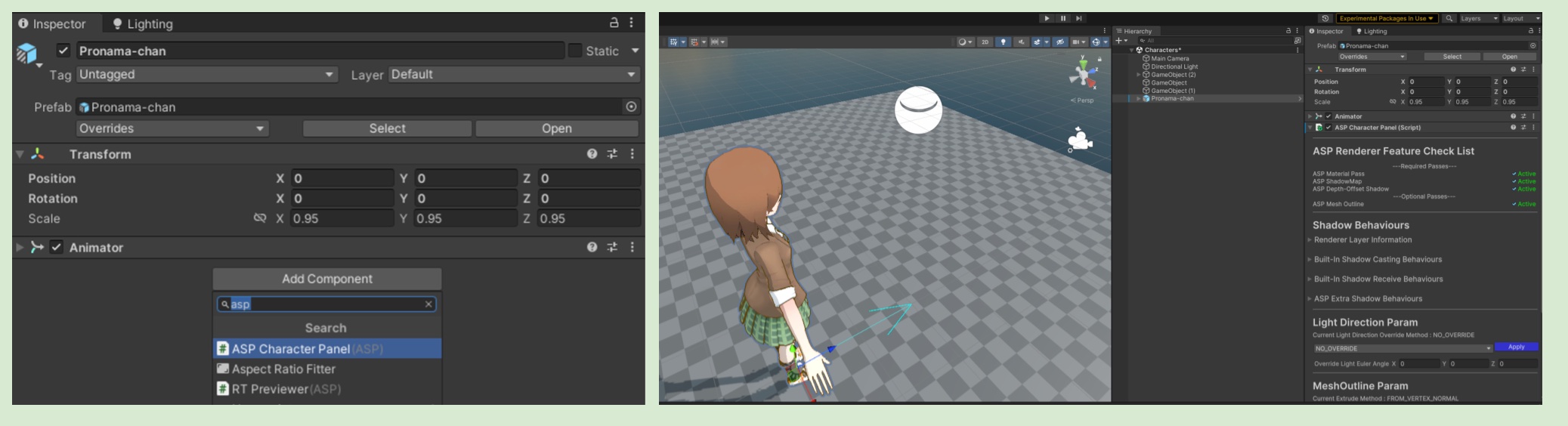Open the Tag dropdown showing Untagged
Image resolution: width=1568 pixels, height=426 pixels.
(x=207, y=74)
